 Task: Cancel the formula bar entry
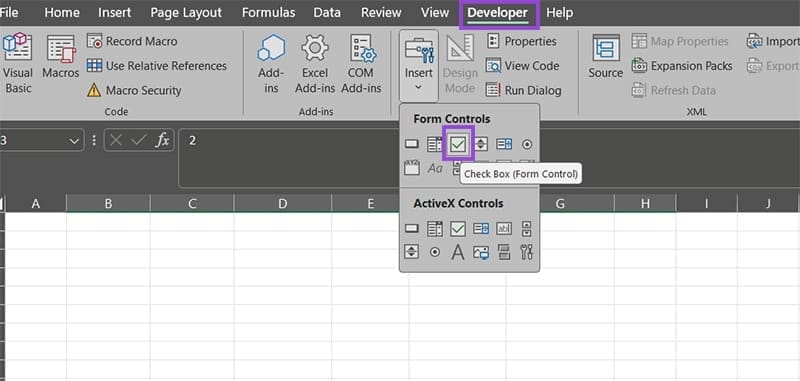pyautogui.click(x=116, y=141)
